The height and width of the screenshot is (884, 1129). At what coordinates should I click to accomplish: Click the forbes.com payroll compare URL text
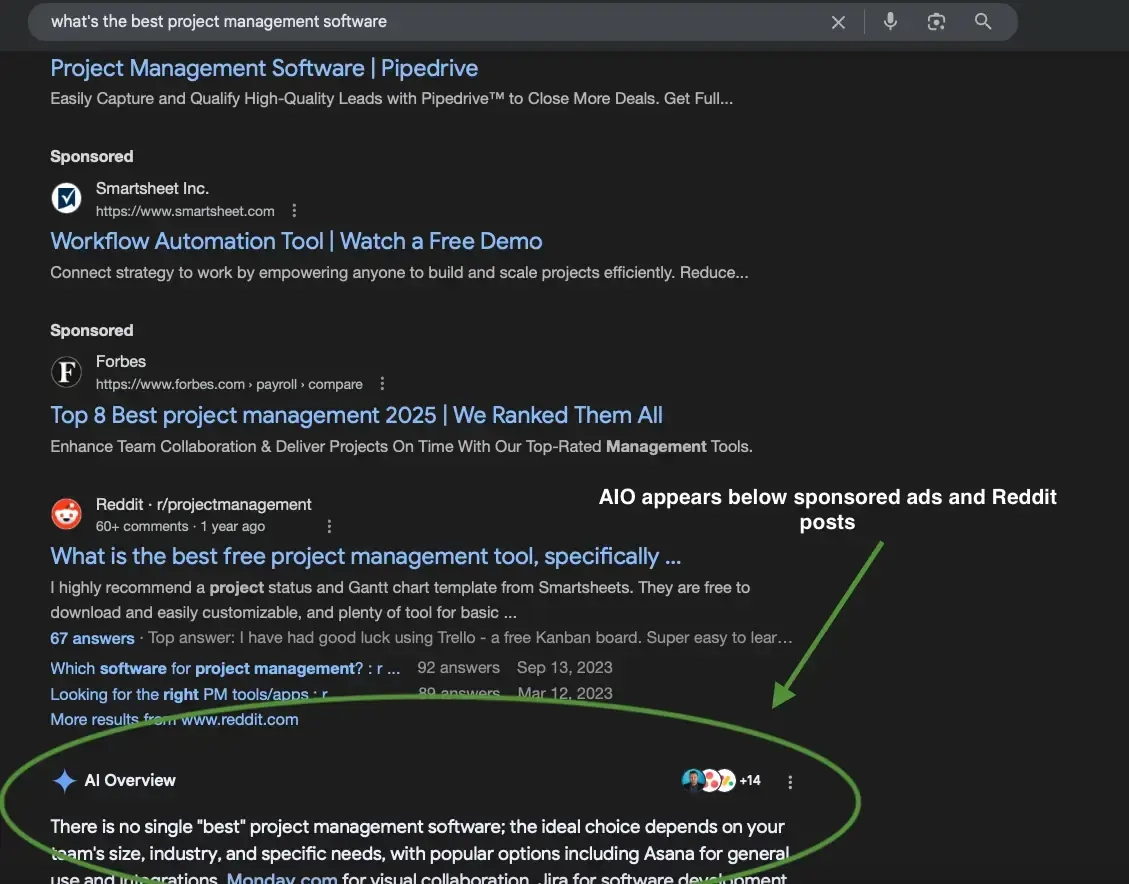[x=229, y=384]
